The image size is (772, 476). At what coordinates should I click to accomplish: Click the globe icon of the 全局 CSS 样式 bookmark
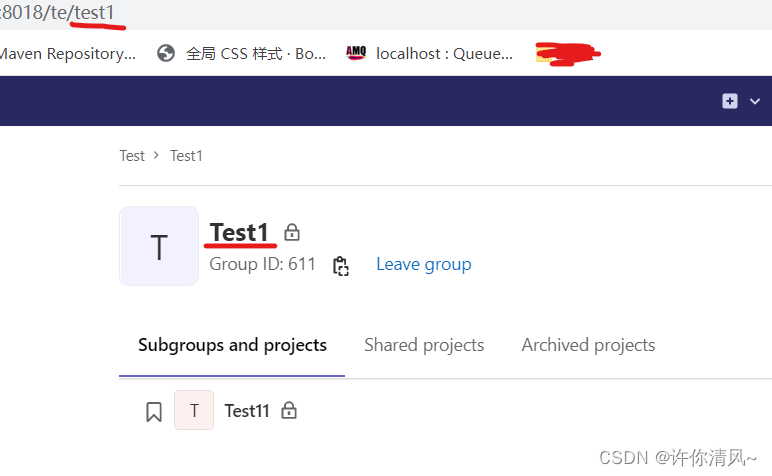[x=166, y=54]
